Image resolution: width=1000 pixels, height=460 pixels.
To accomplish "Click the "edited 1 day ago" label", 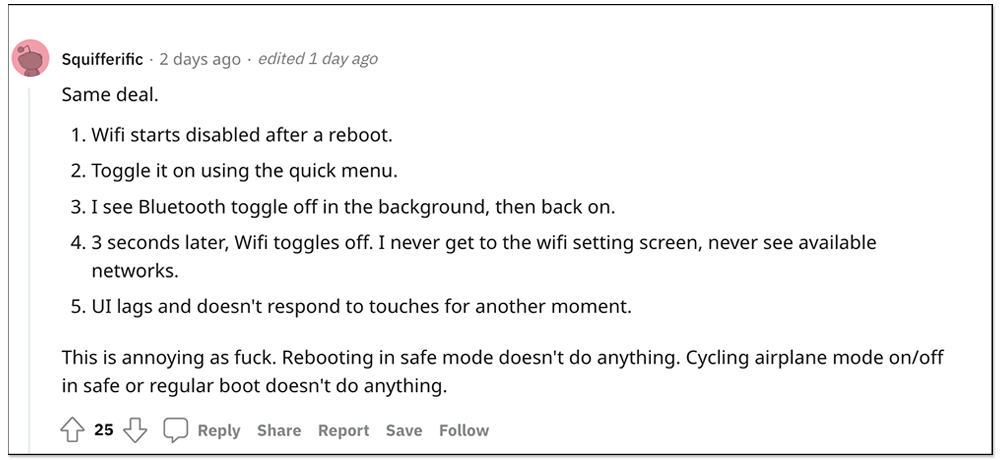I will tap(318, 59).
